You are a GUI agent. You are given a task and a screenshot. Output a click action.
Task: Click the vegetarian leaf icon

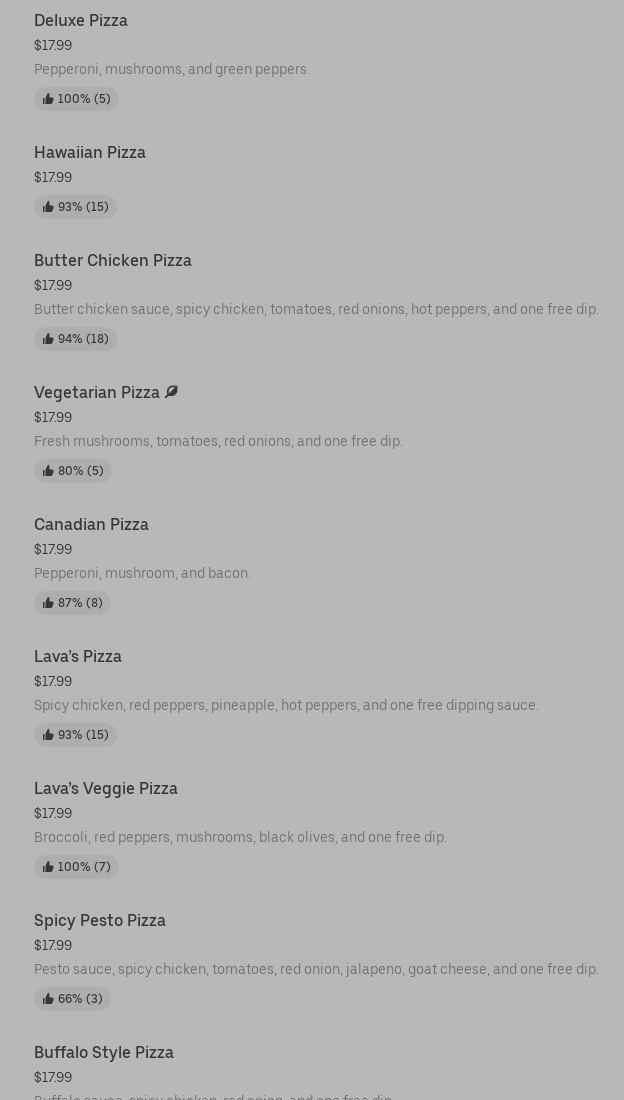(x=171, y=392)
